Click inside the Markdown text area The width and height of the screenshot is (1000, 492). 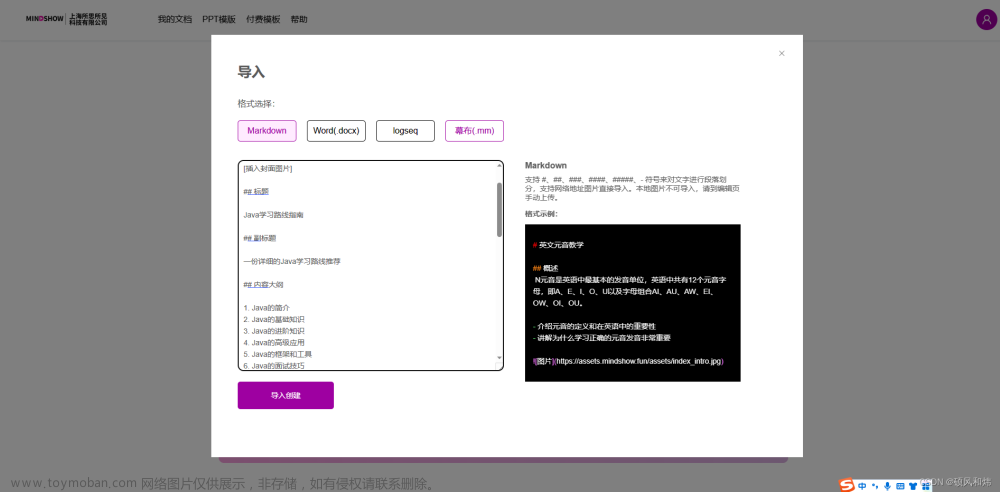pos(371,265)
